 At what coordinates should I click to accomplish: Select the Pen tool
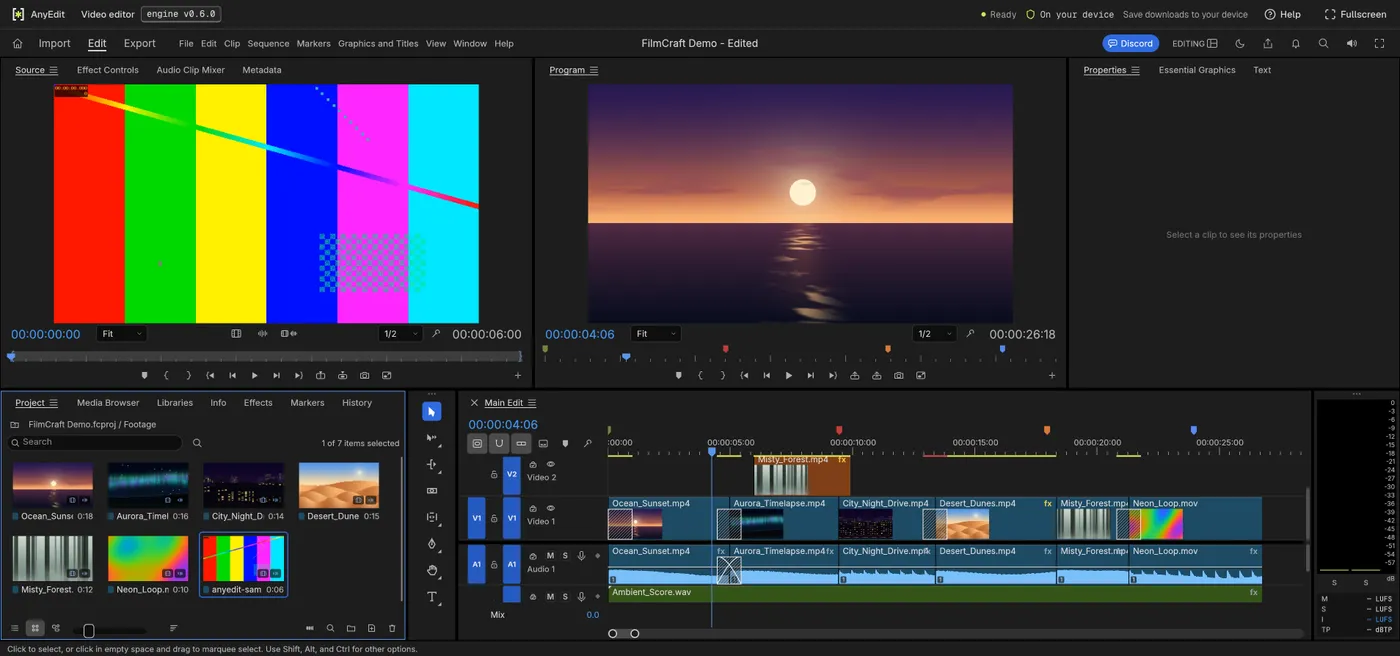pyautogui.click(x=432, y=544)
